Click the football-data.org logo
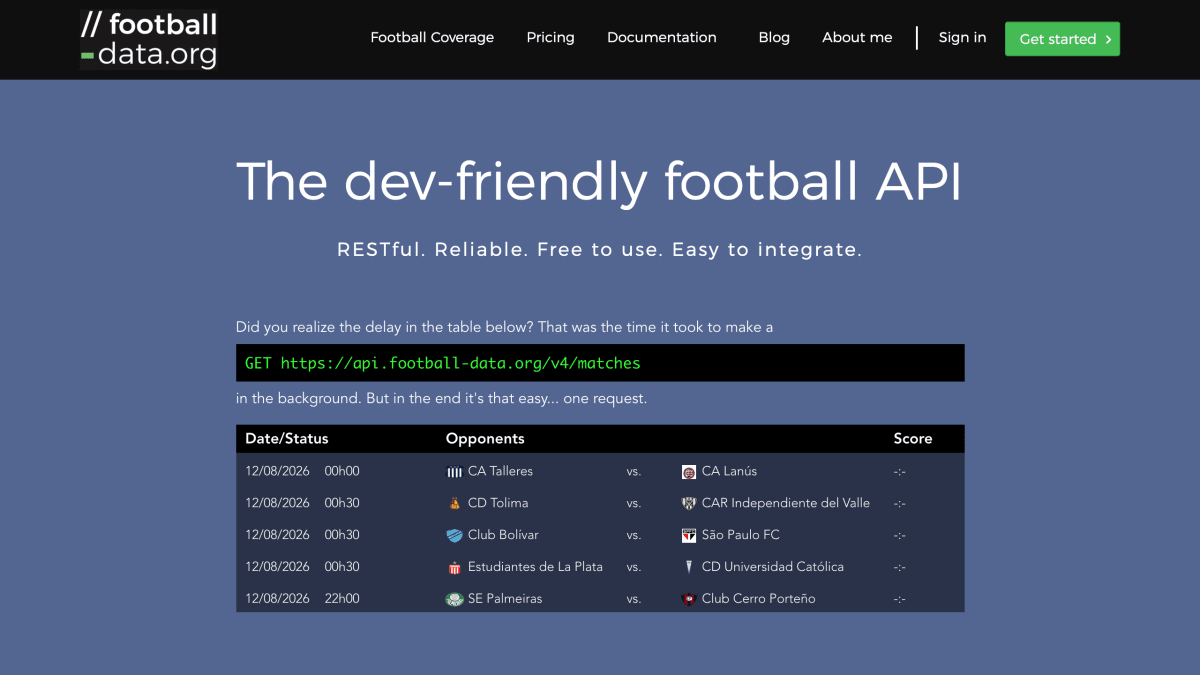The image size is (1200, 675). (x=148, y=40)
